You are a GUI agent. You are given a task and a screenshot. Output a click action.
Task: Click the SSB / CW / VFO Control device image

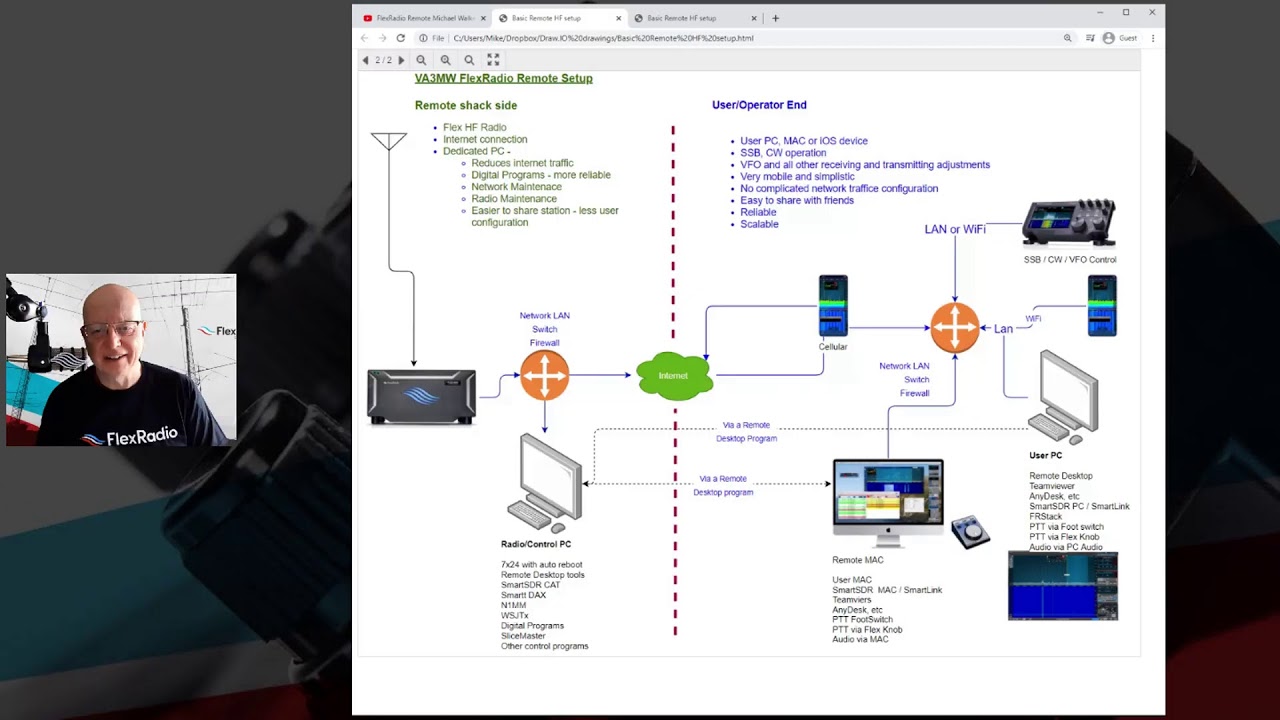1069,222
